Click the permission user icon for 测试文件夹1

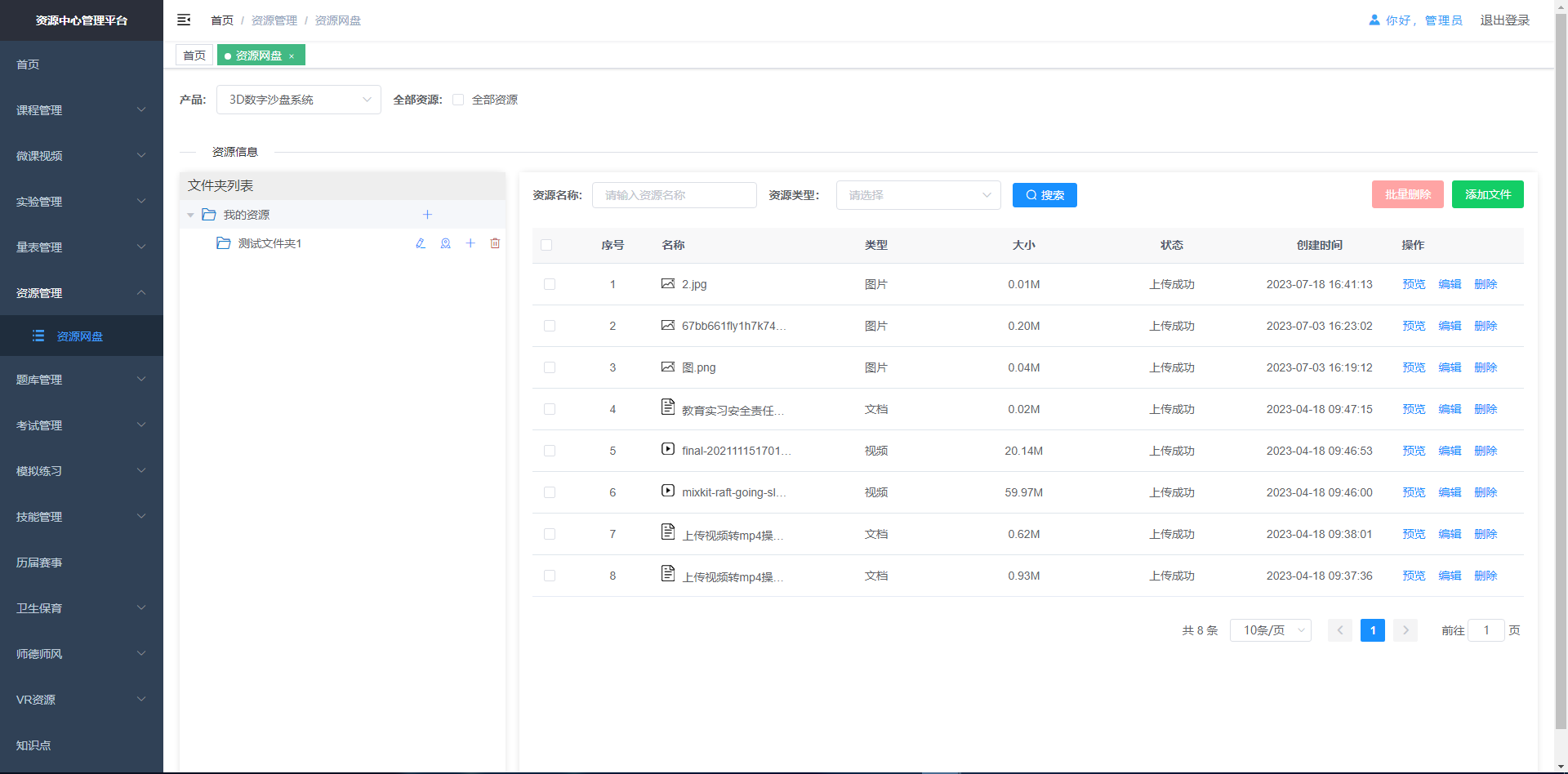(446, 243)
